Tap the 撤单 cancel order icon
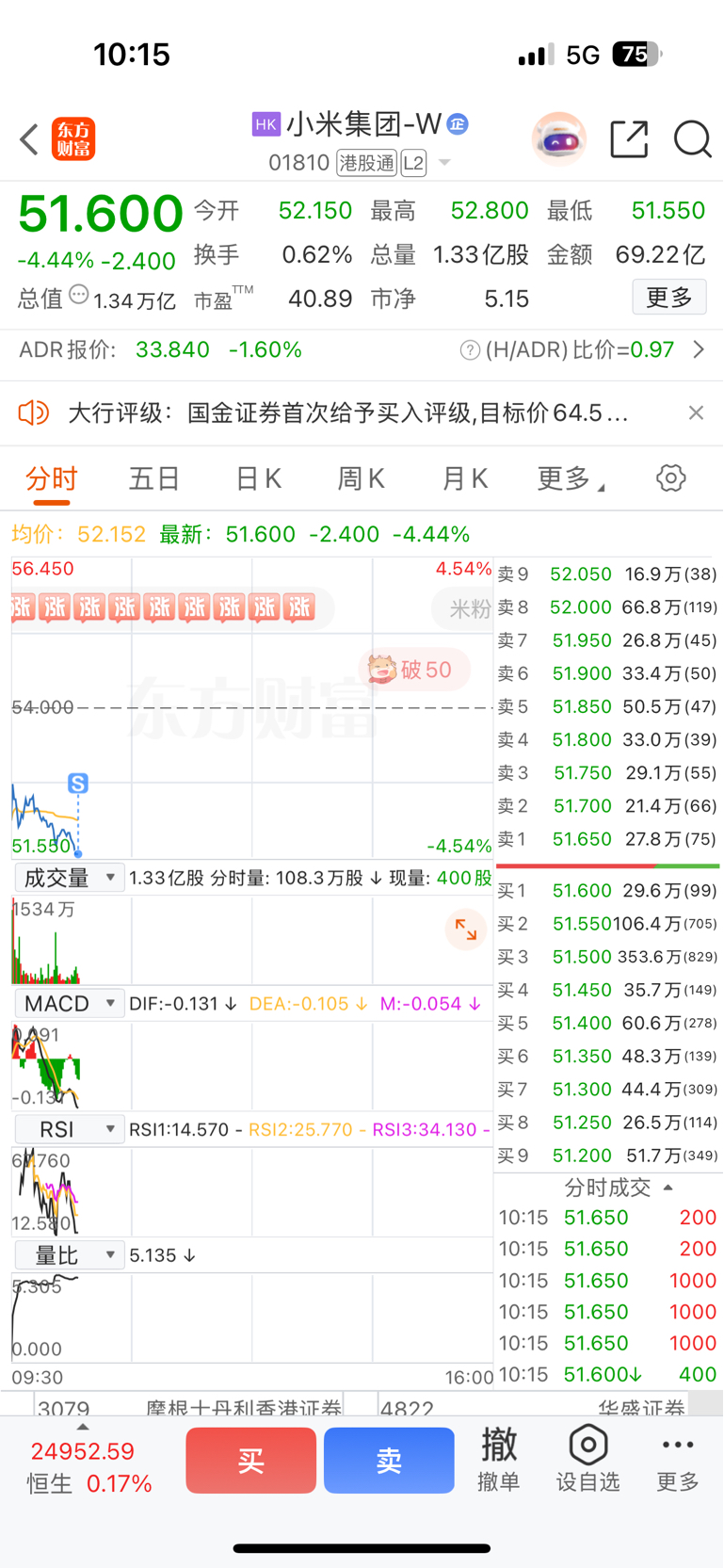The height and width of the screenshot is (1568, 724). click(499, 1459)
